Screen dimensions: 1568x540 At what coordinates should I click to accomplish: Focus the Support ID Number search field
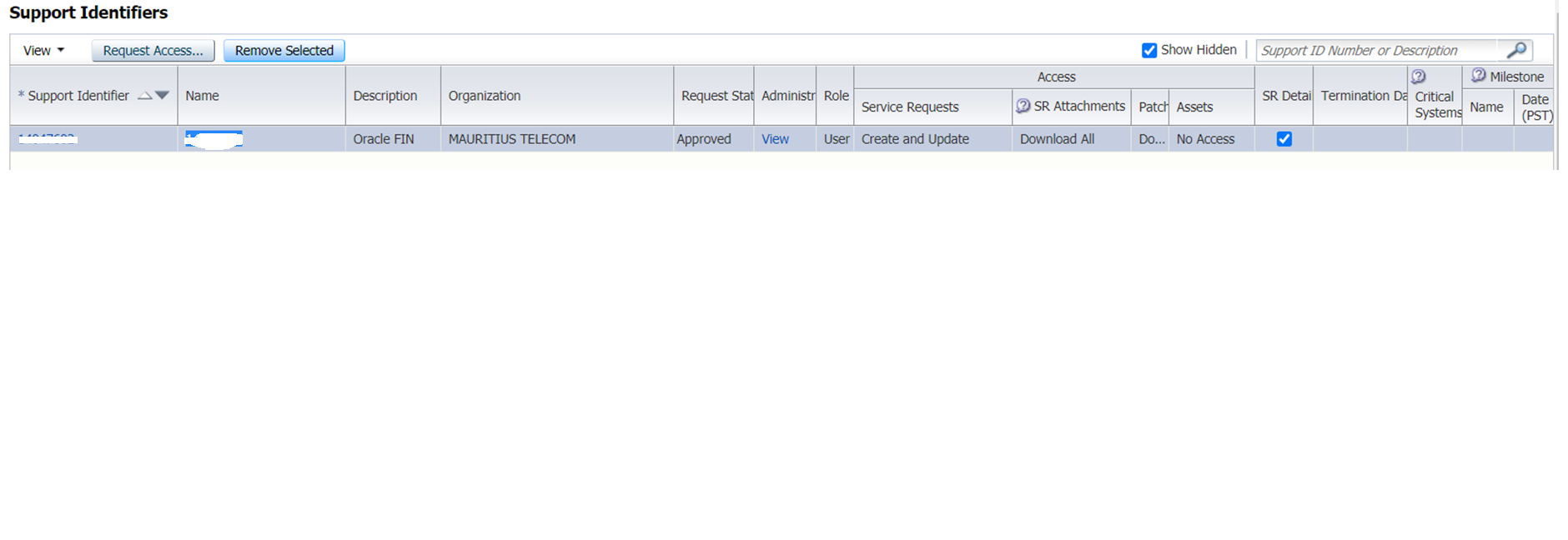point(1376,51)
